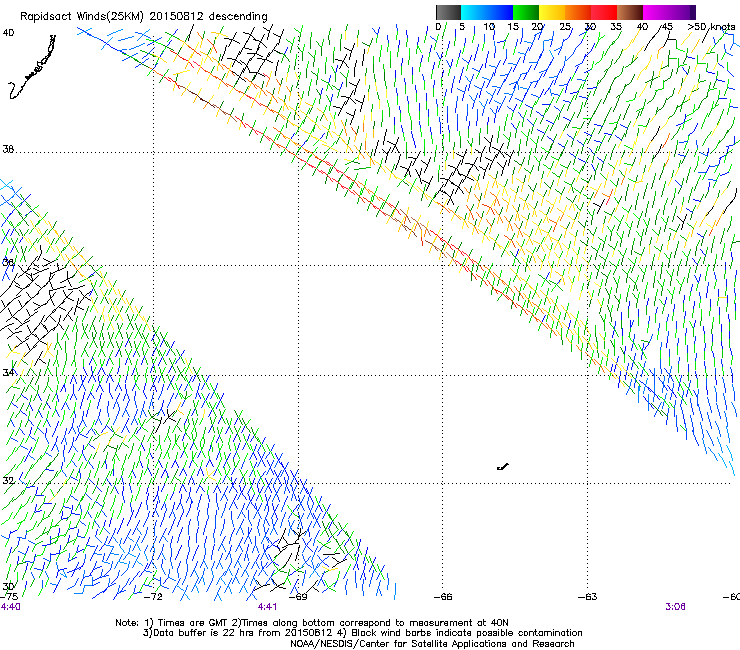Viewport: 740px width, 650px height.
Task: Click the '>50 knots' legend label
Action: click(711, 26)
